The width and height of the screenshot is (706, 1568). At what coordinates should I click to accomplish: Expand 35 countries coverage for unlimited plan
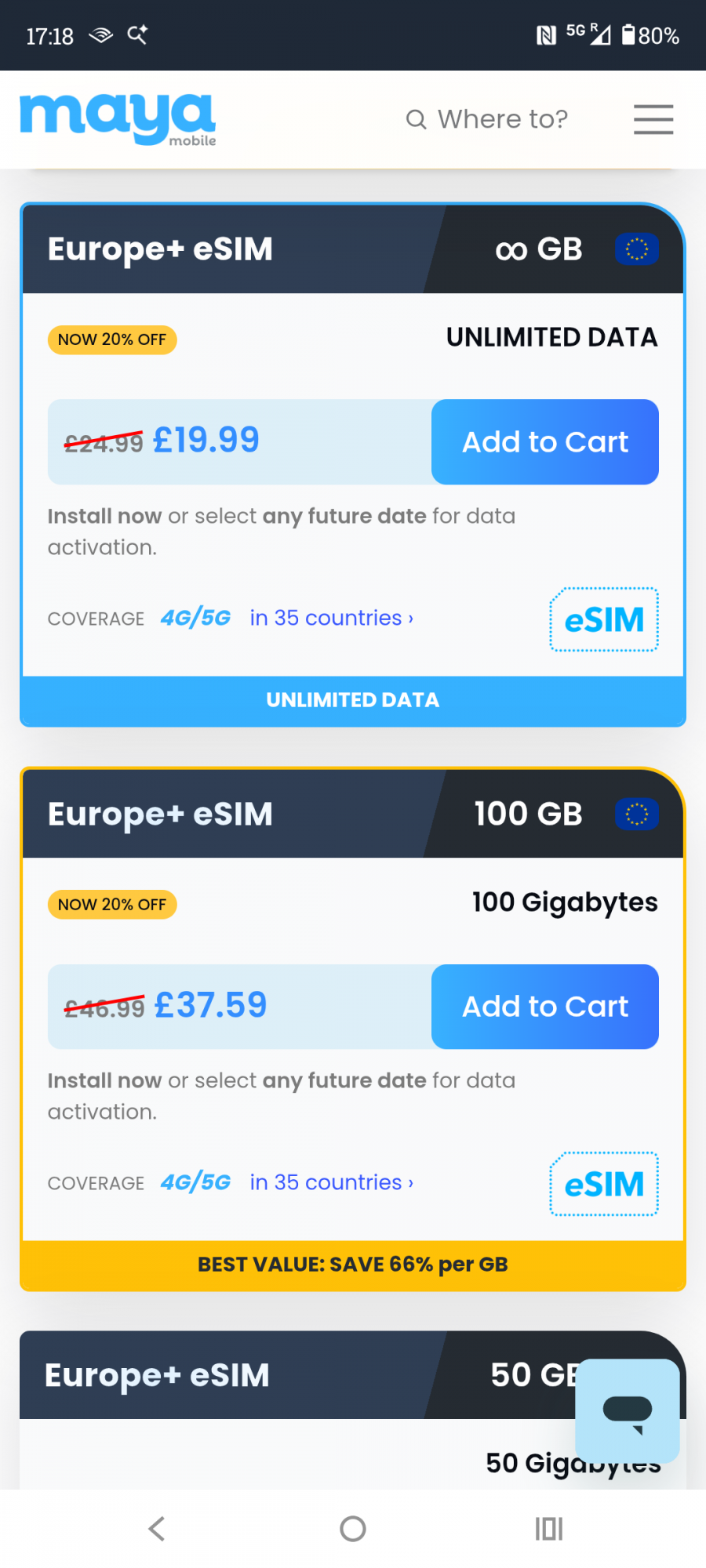(x=331, y=619)
